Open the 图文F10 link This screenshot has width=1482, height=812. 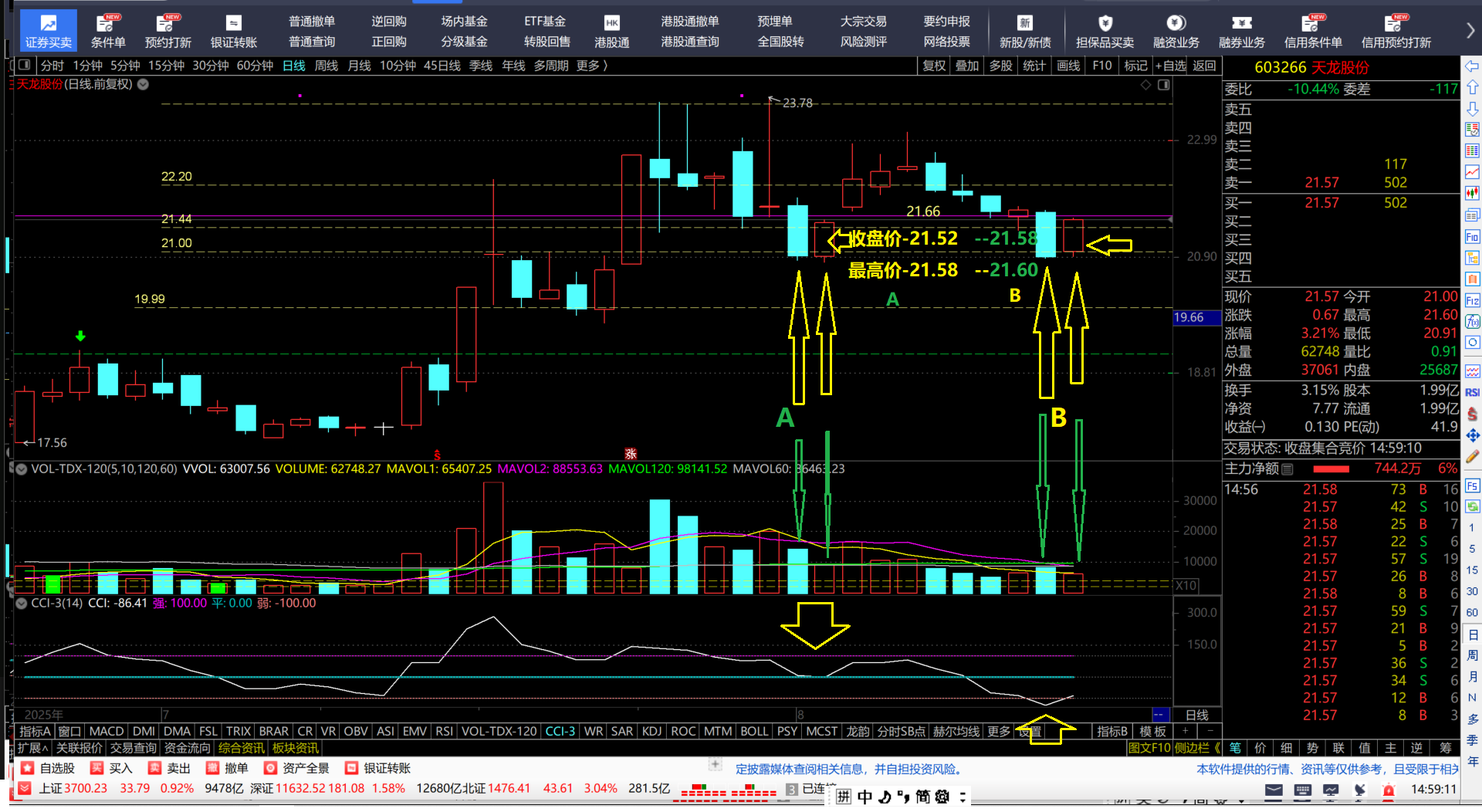point(1149,748)
